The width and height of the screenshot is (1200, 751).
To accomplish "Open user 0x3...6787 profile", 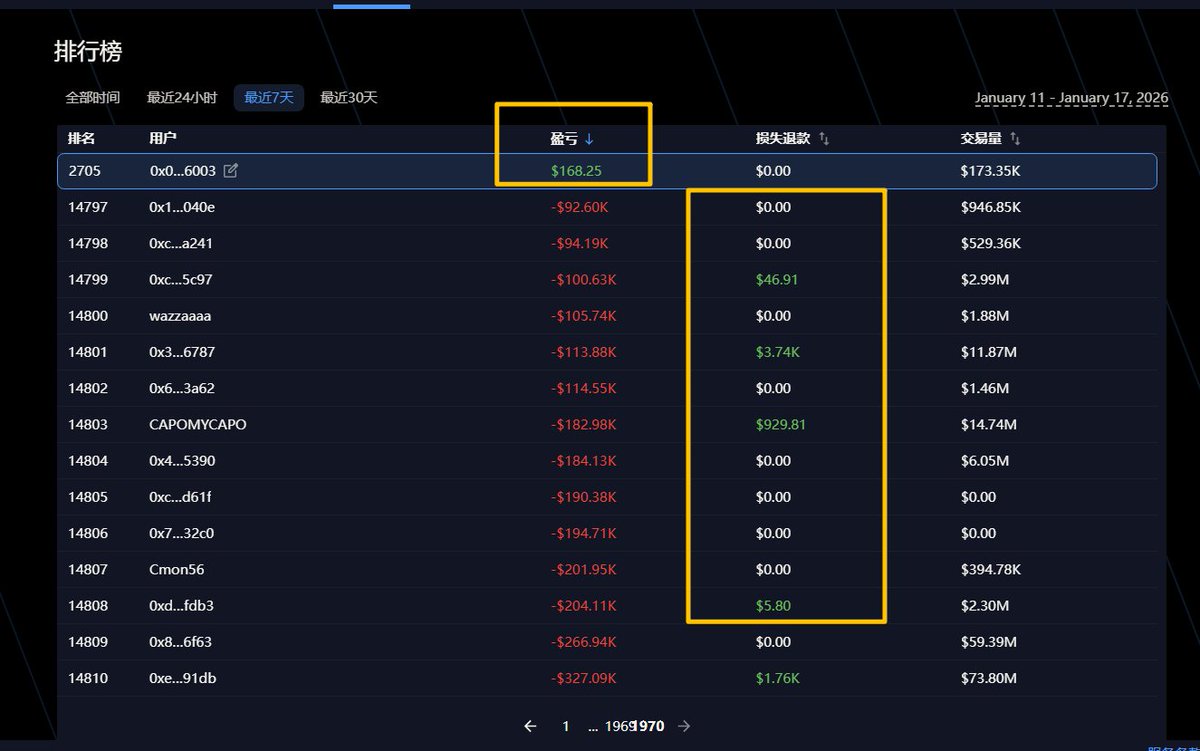I will click(x=182, y=352).
